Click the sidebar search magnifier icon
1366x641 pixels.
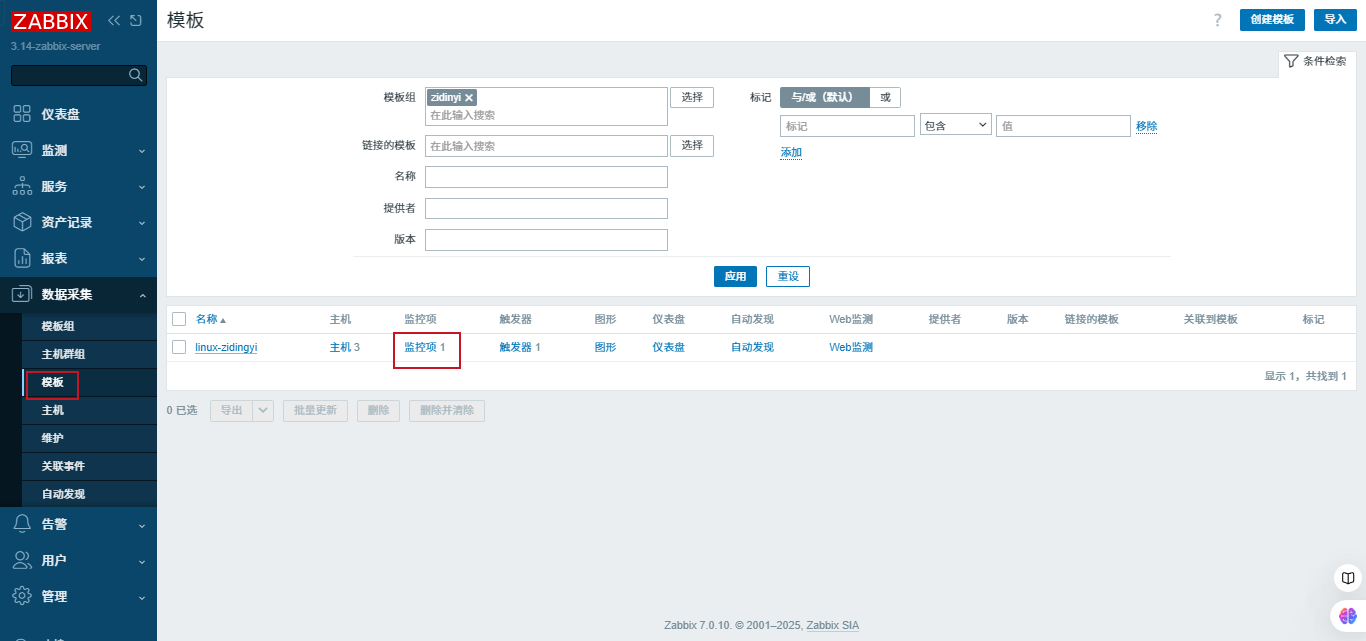[136, 75]
